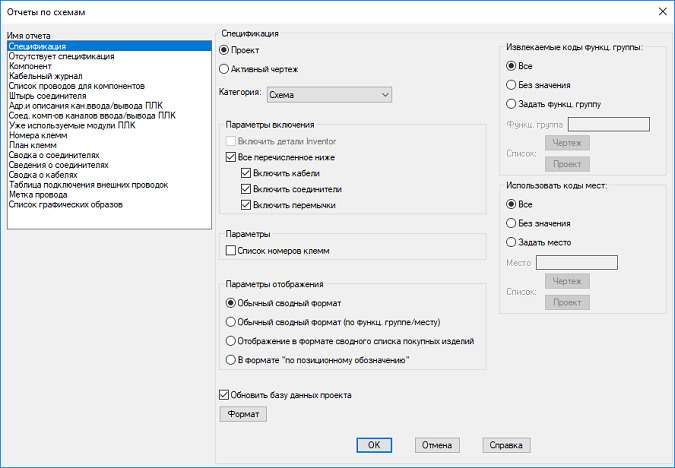Toggle "Включить перемычки" checkbox
Image resolution: width=675 pixels, height=468 pixels.
point(246,205)
